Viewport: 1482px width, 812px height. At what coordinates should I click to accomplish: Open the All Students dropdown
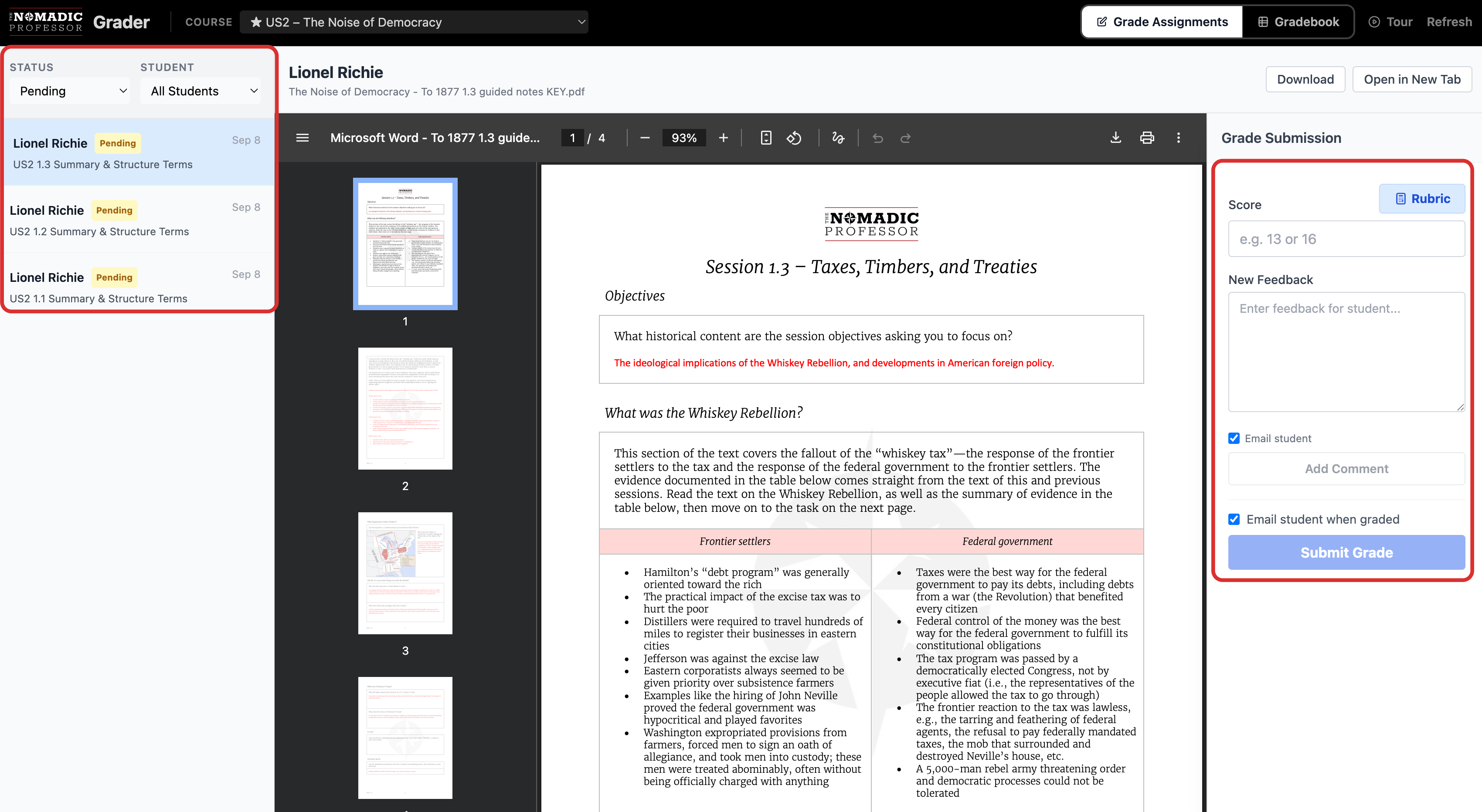[x=200, y=91]
